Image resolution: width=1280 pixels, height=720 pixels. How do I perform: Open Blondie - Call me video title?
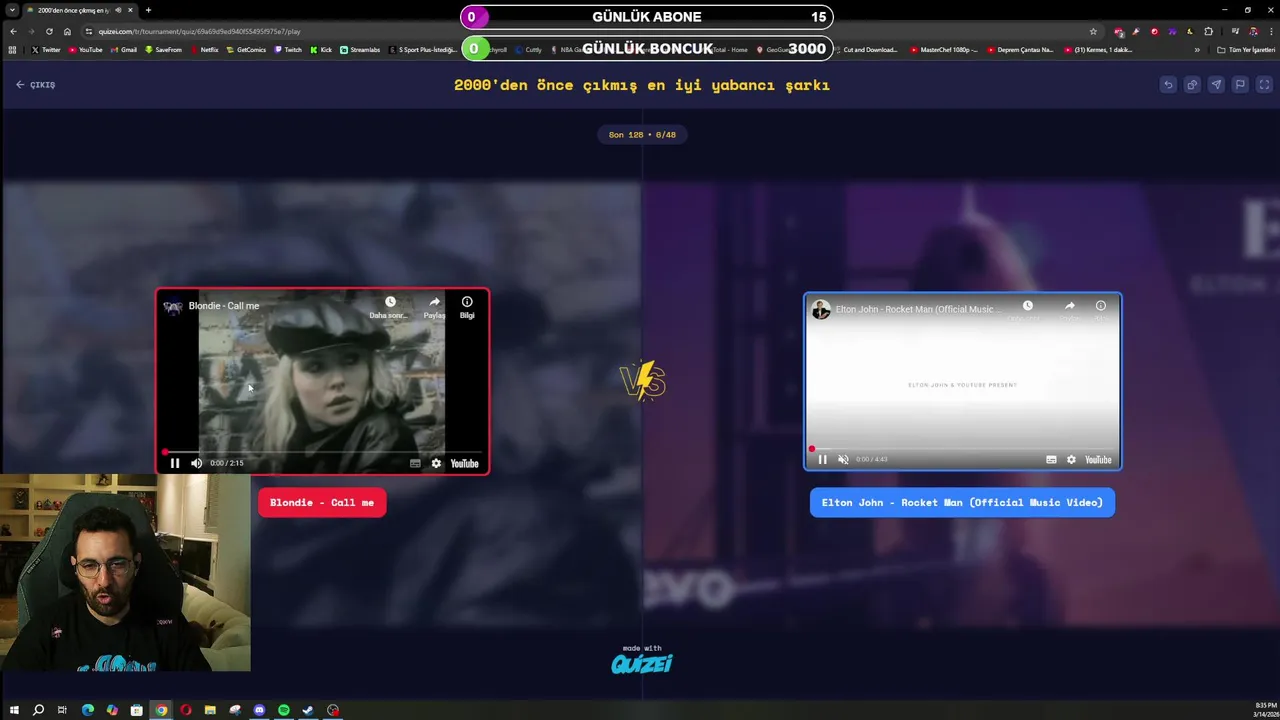point(224,306)
